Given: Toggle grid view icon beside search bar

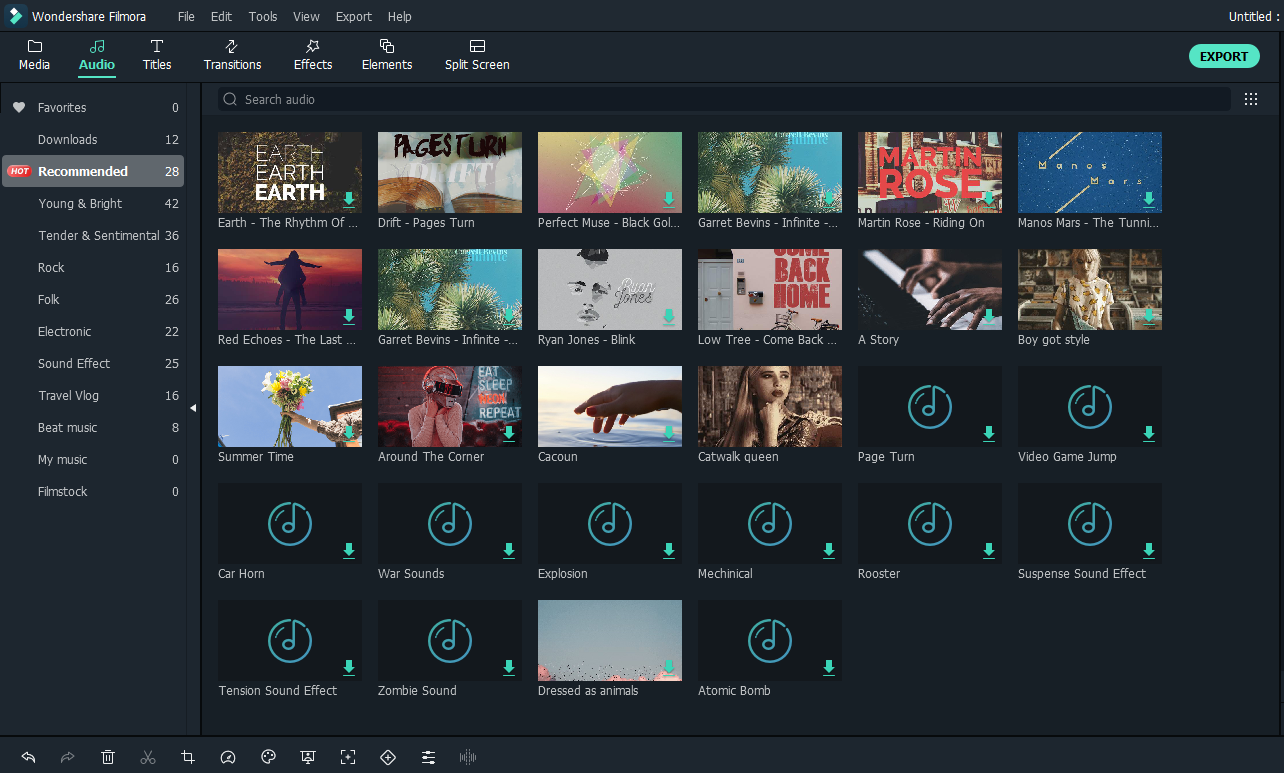Looking at the screenshot, I should (x=1251, y=99).
